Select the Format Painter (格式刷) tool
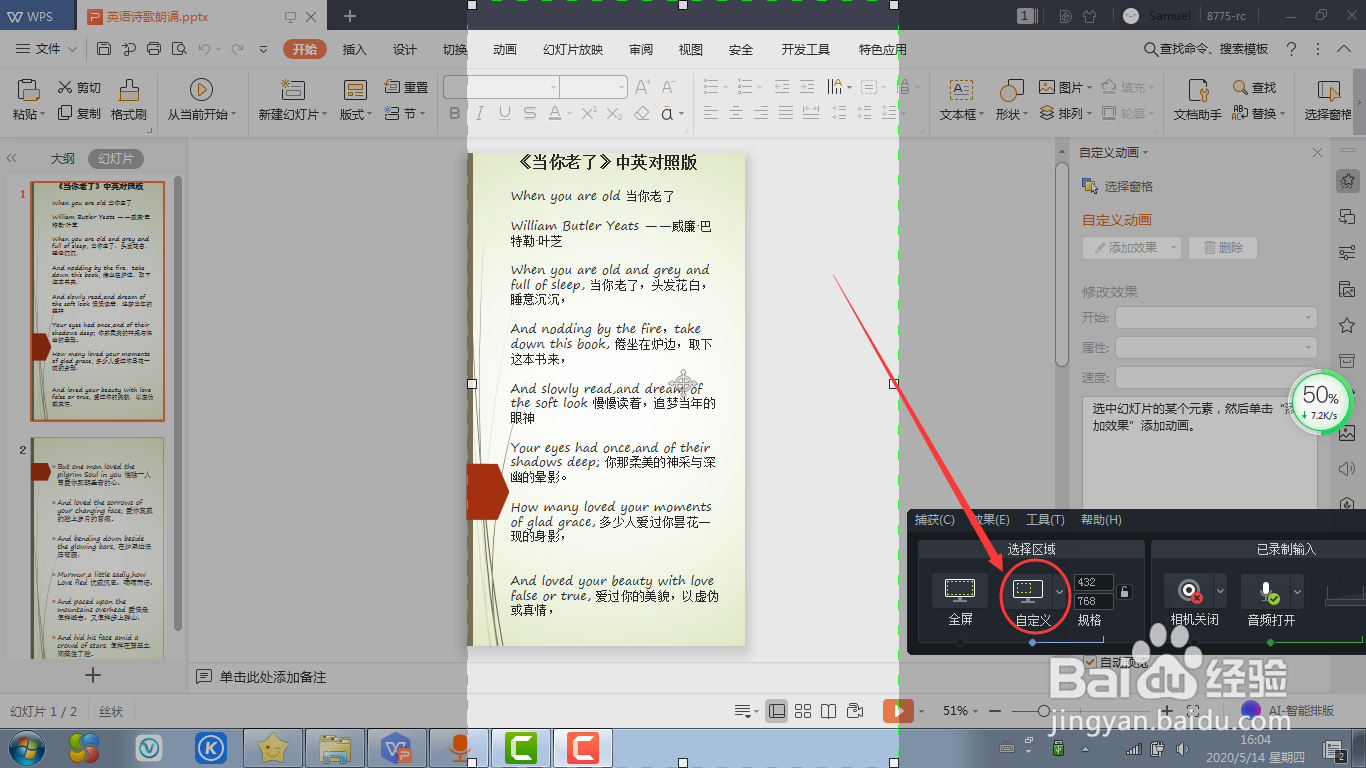1366x768 pixels. point(128,100)
